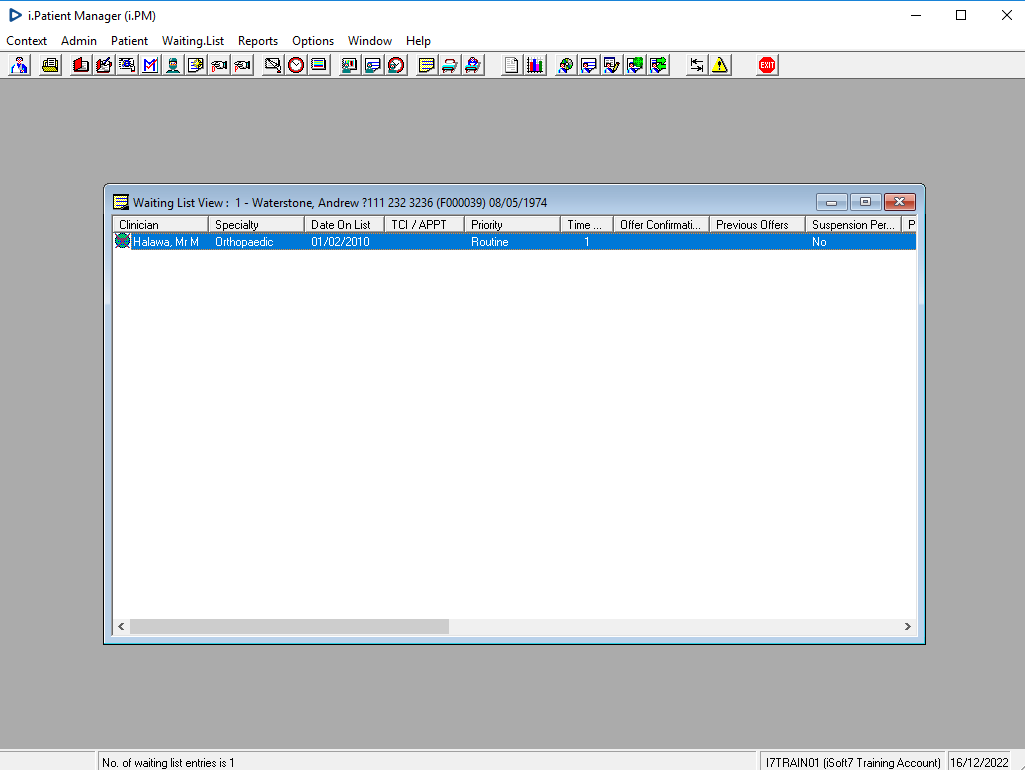Screen dimensions: 1025x770
Task: Click the person with red clock icon
Action: pos(396,65)
